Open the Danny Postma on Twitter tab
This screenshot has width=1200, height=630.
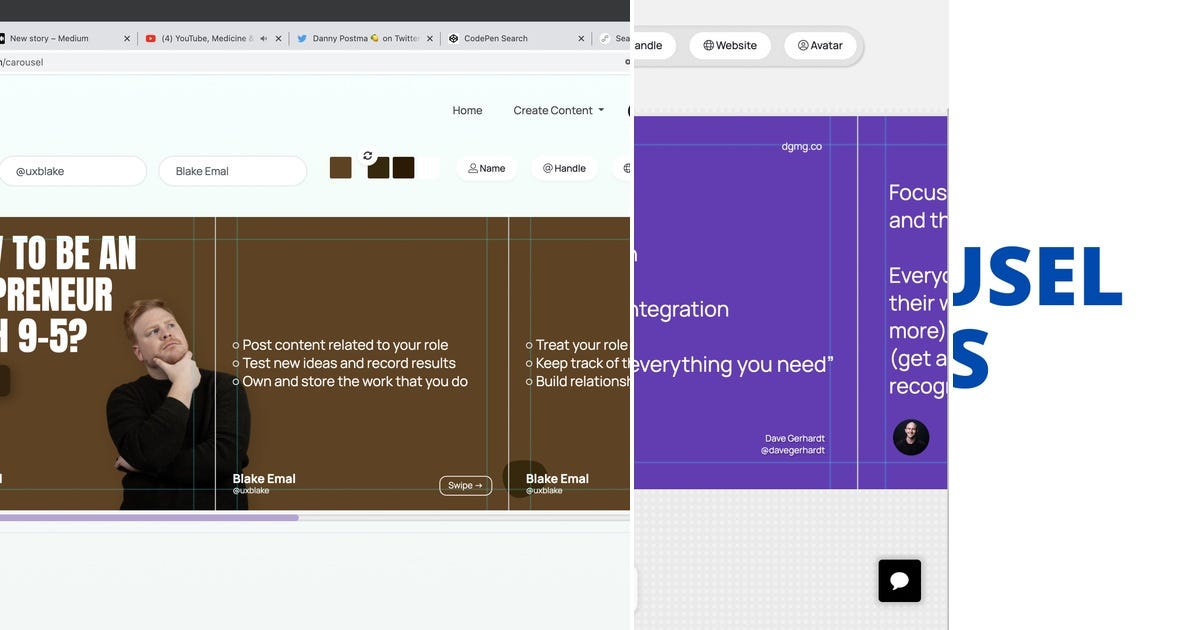click(365, 38)
